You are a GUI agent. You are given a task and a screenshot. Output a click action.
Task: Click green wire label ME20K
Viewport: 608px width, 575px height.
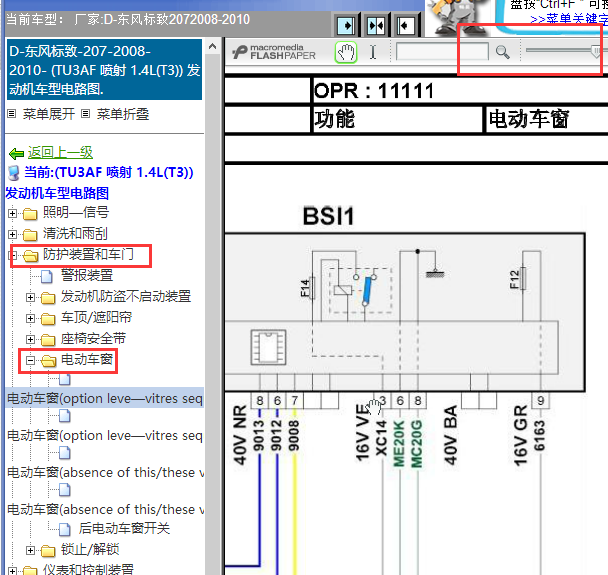click(x=399, y=444)
